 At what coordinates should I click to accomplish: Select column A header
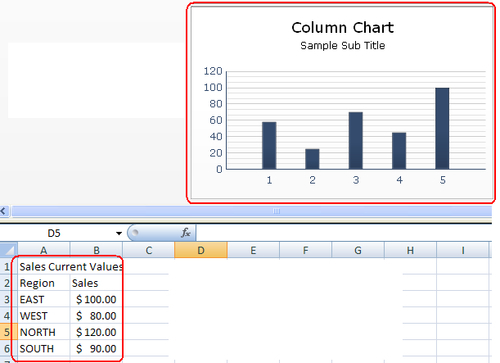[x=44, y=250]
